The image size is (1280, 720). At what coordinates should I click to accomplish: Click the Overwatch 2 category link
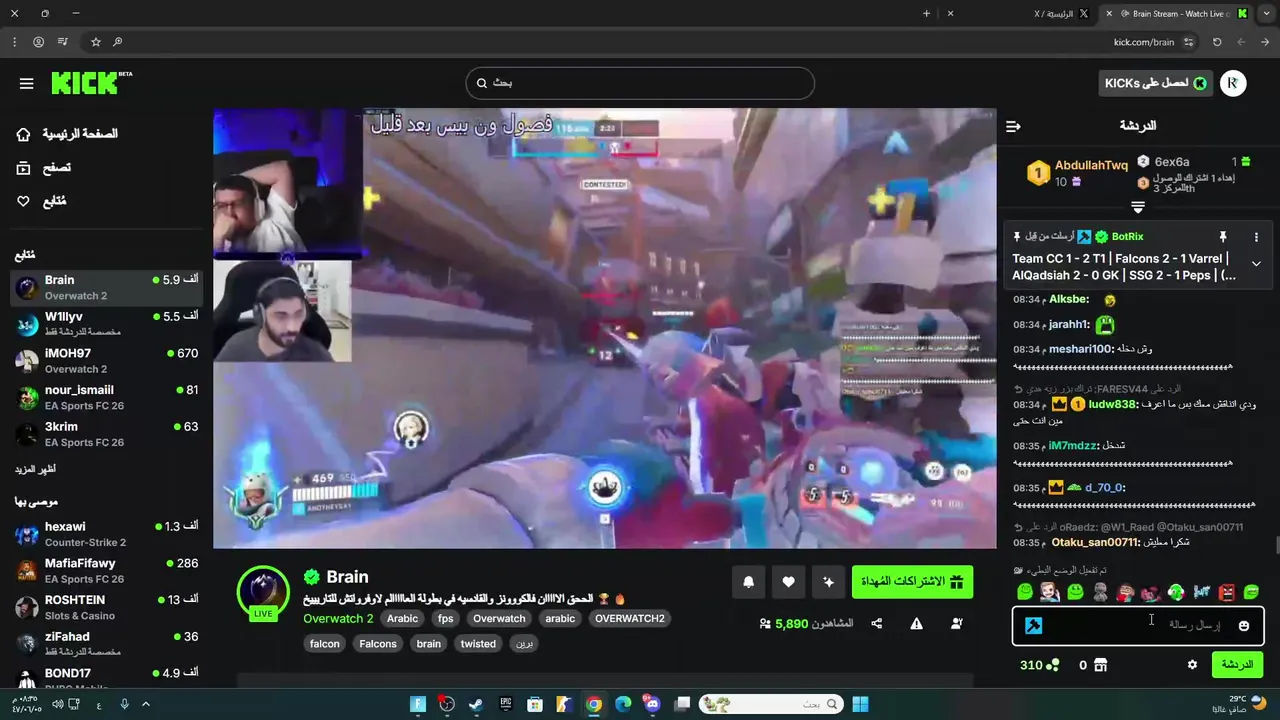(338, 618)
